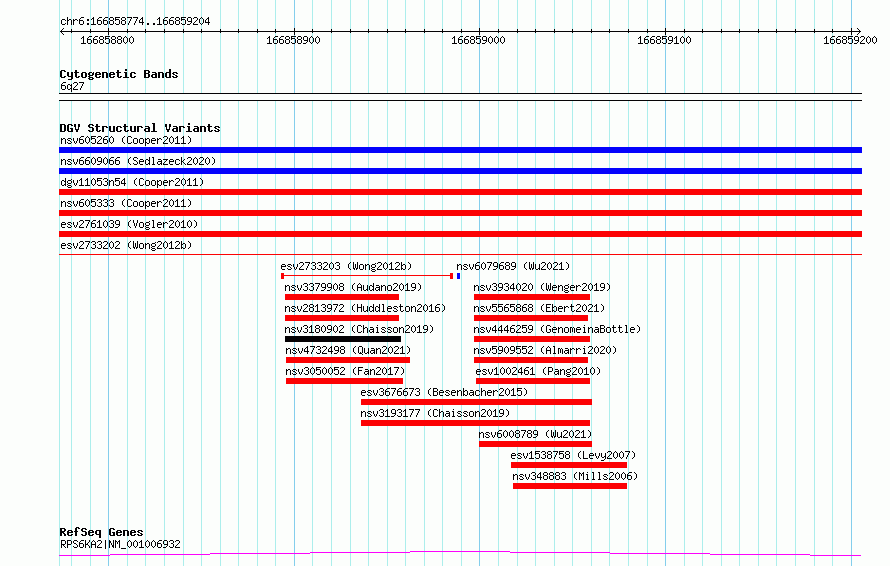Open nsv3050052 (Fan2017) label
Viewport: 890px width, 566px height.
(345, 371)
